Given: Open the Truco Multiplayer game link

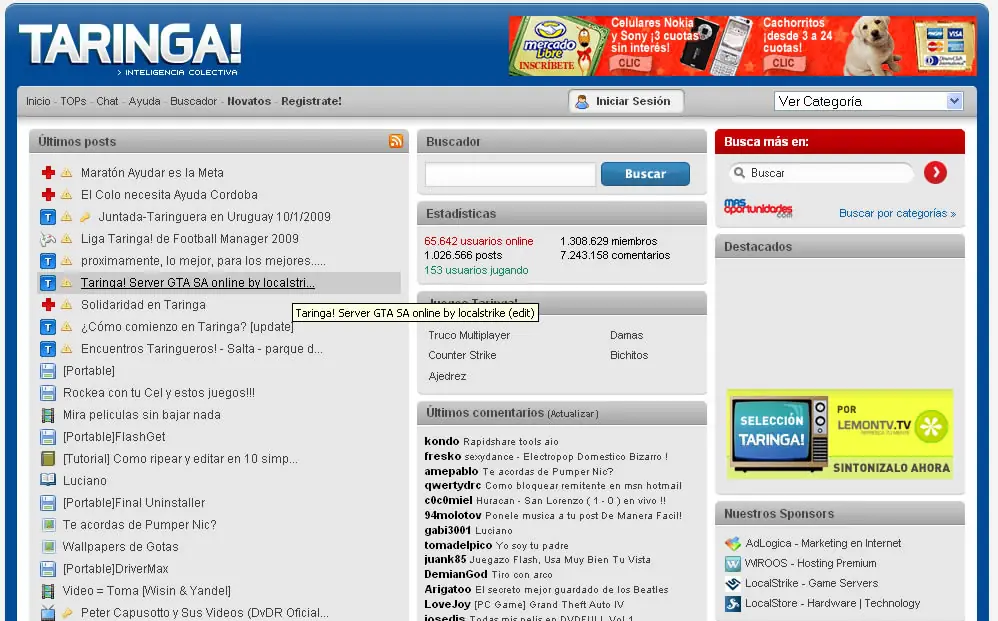Looking at the screenshot, I should [469, 335].
